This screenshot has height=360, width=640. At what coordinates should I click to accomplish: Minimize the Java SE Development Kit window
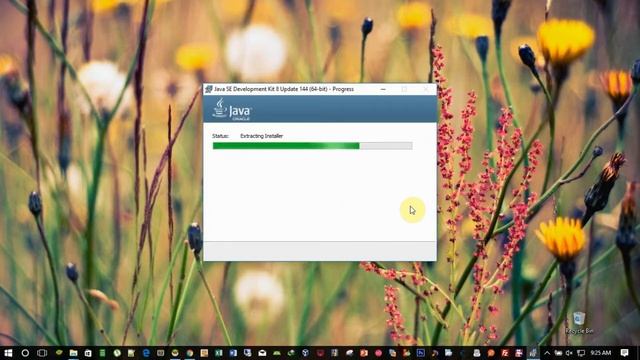pyautogui.click(x=383, y=89)
